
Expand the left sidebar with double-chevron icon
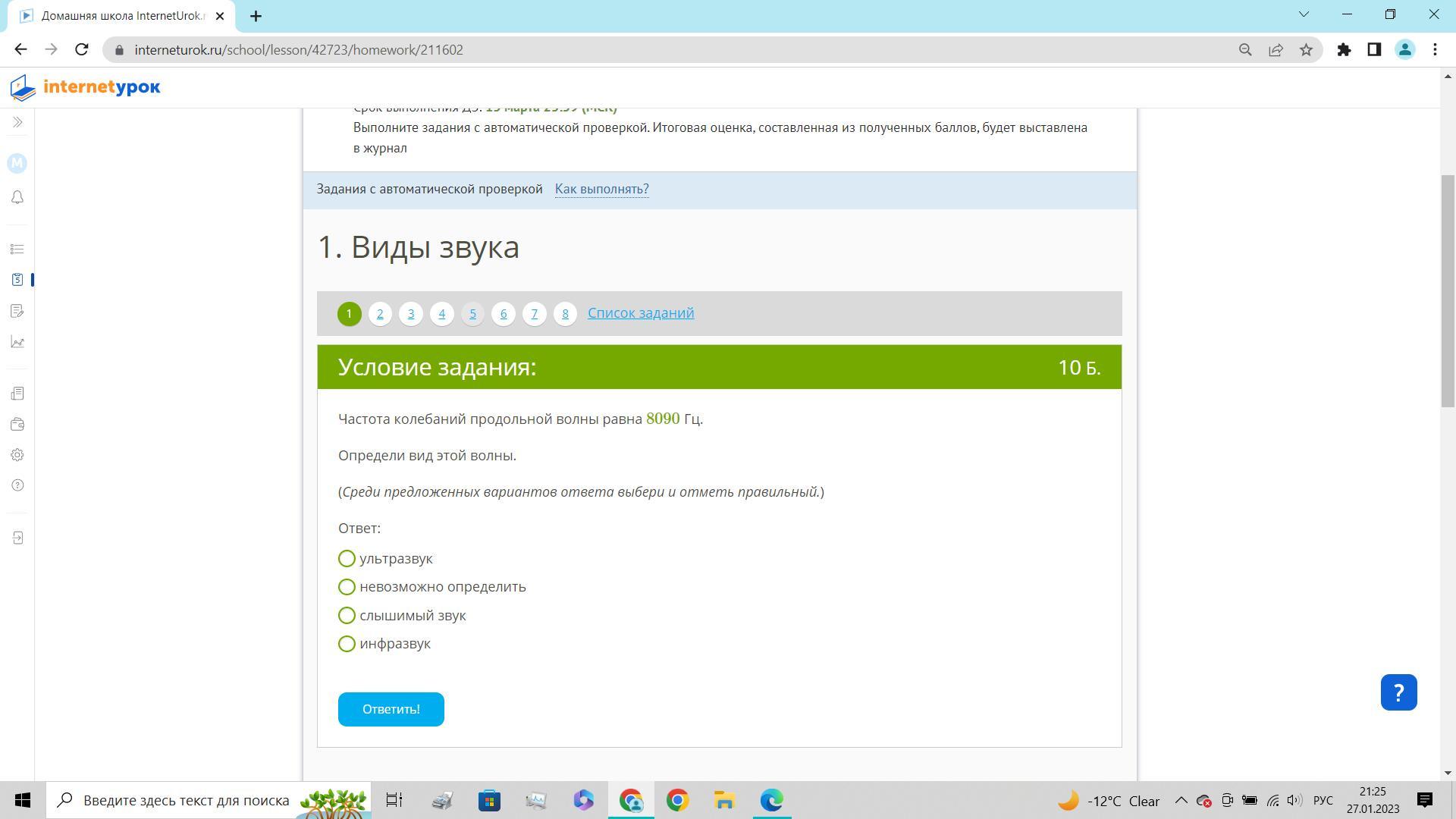coord(17,122)
